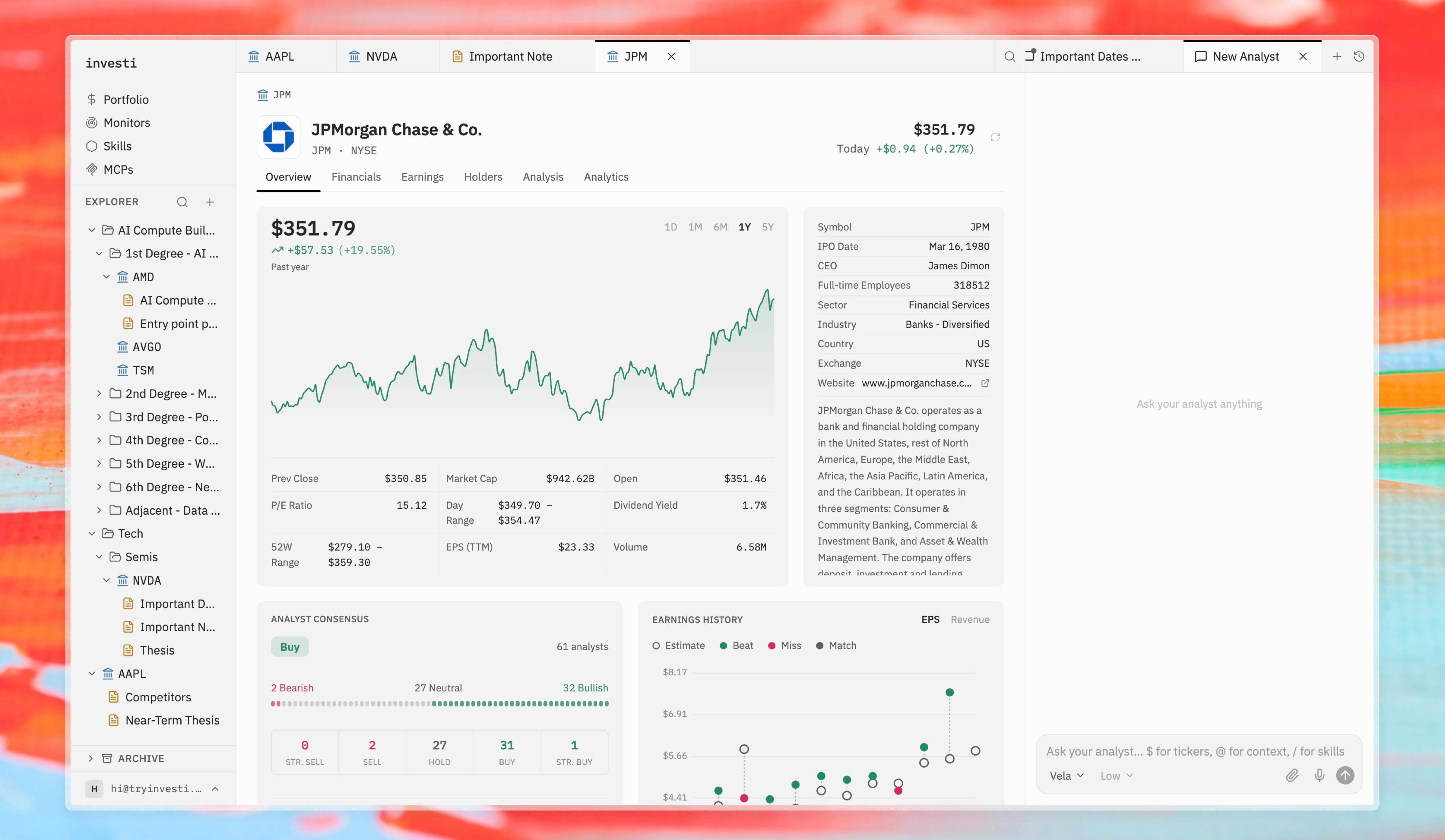
Task: Click the Buy consensus badge
Action: pyautogui.click(x=290, y=646)
